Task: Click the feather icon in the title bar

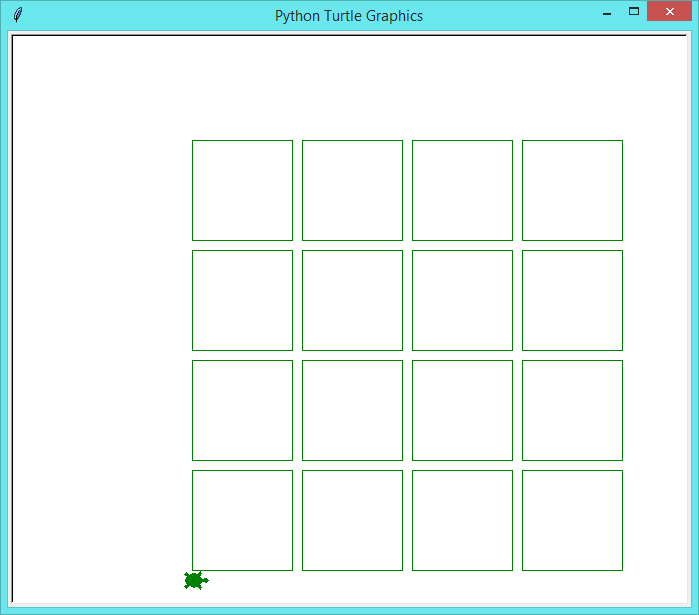Action: 18,15
